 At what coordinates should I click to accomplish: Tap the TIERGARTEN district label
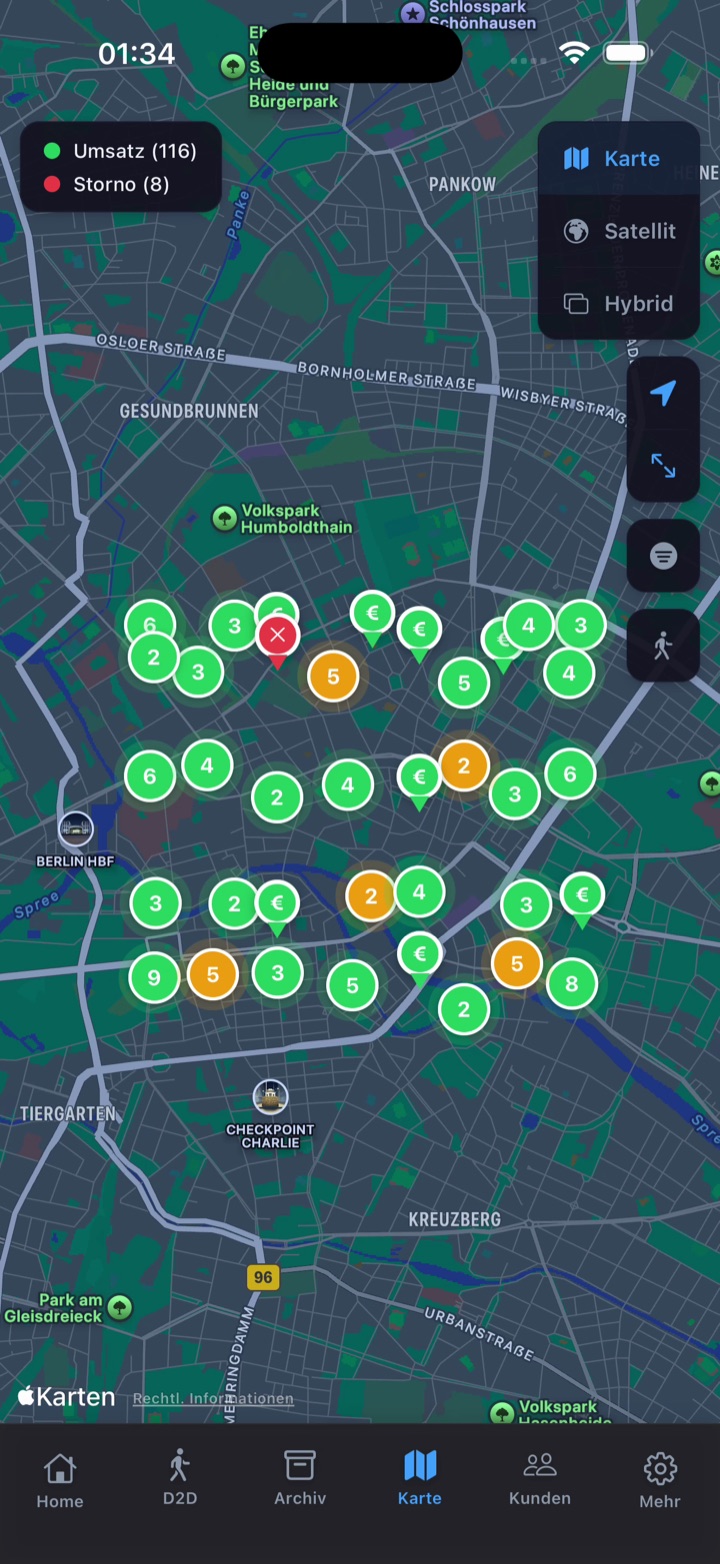pyautogui.click(x=68, y=1113)
